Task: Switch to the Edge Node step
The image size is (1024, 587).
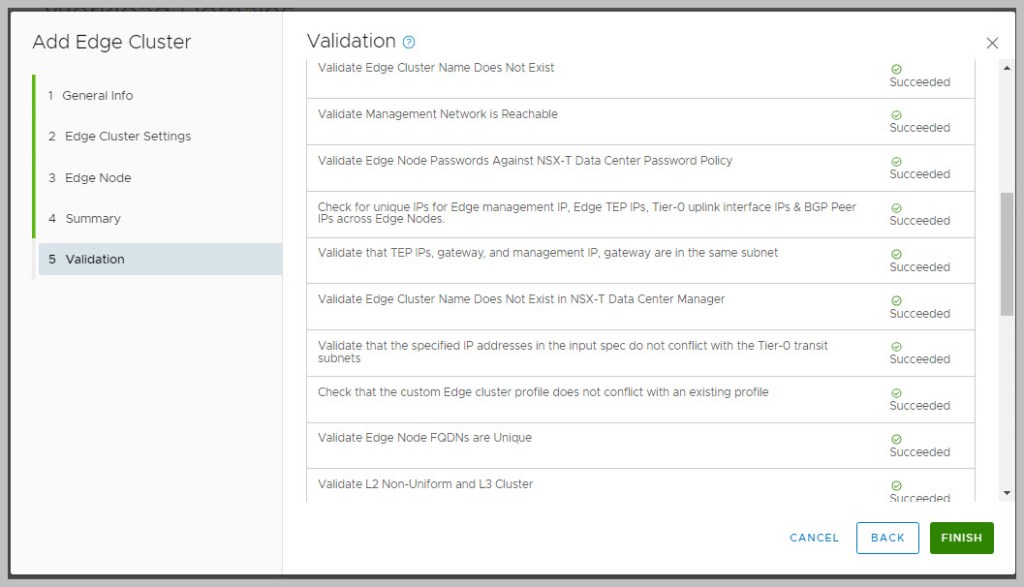Action: tap(98, 178)
